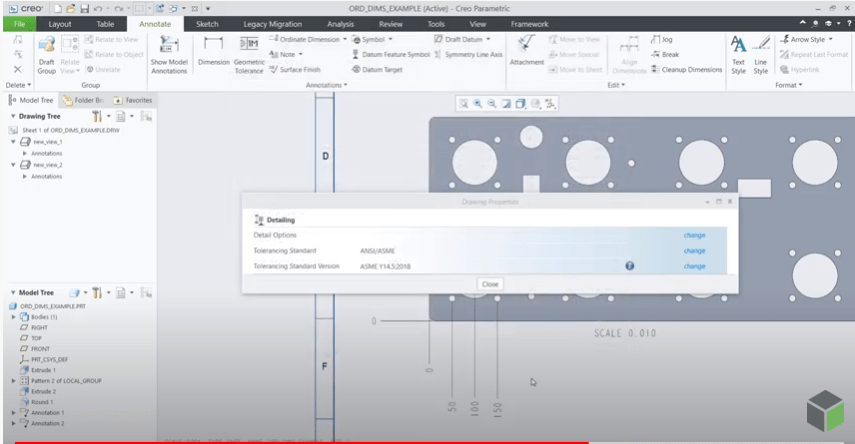Open the File menu
The height and width of the screenshot is (444, 855).
pyautogui.click(x=18, y=23)
